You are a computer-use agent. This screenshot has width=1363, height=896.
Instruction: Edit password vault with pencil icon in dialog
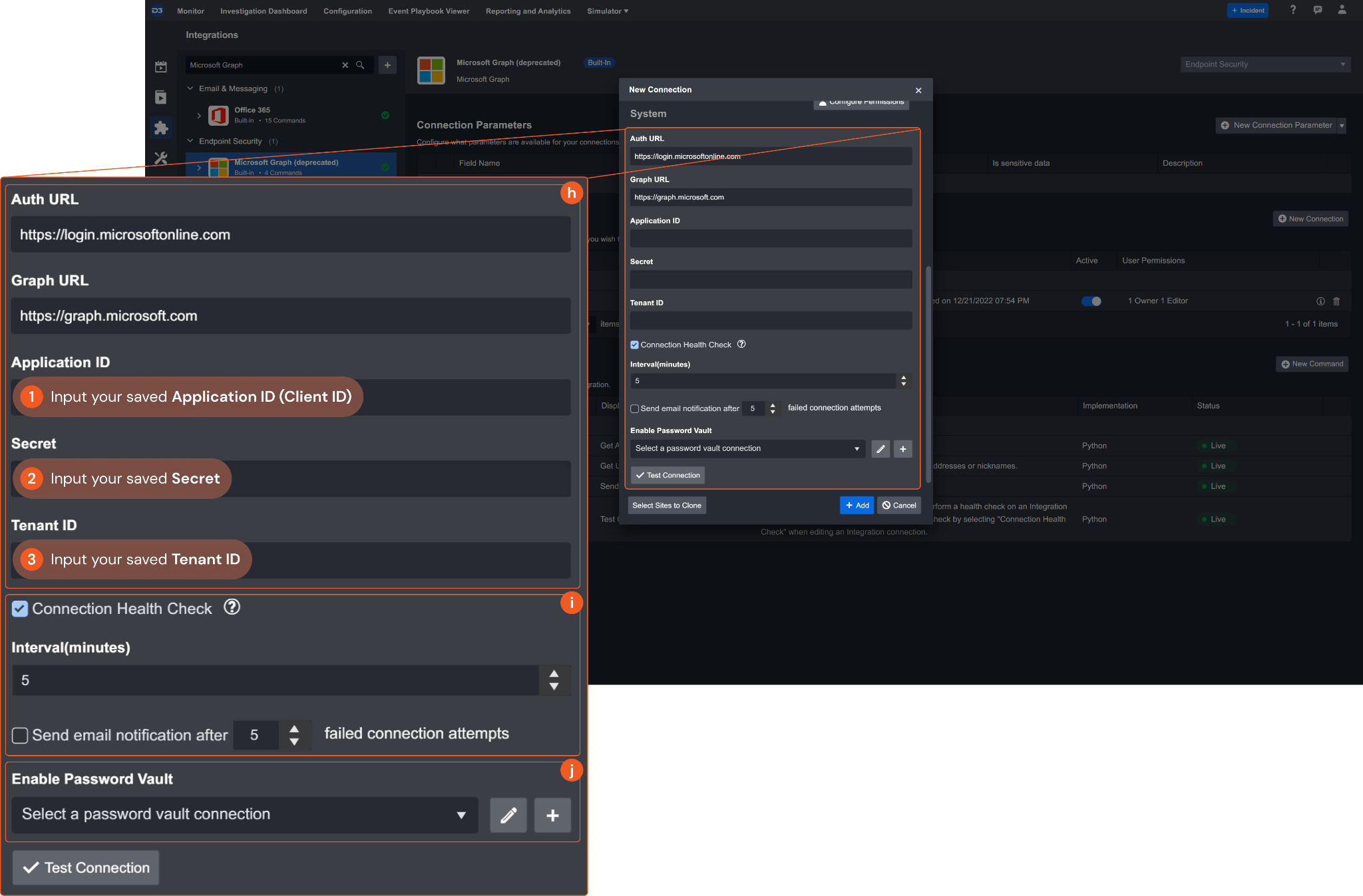(x=880, y=449)
